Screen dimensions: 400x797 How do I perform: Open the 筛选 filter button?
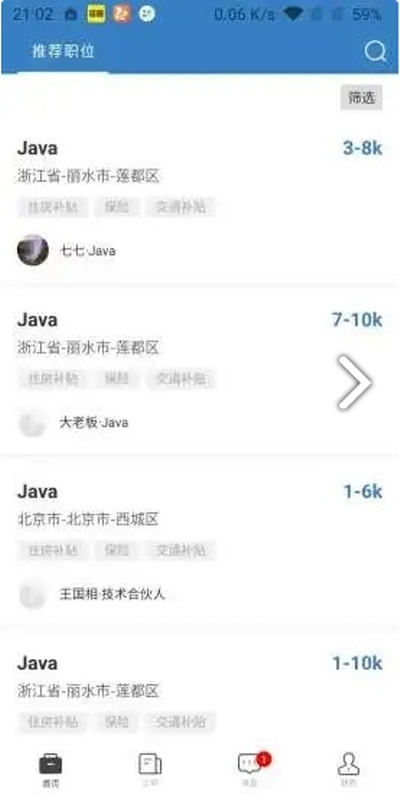click(361, 98)
